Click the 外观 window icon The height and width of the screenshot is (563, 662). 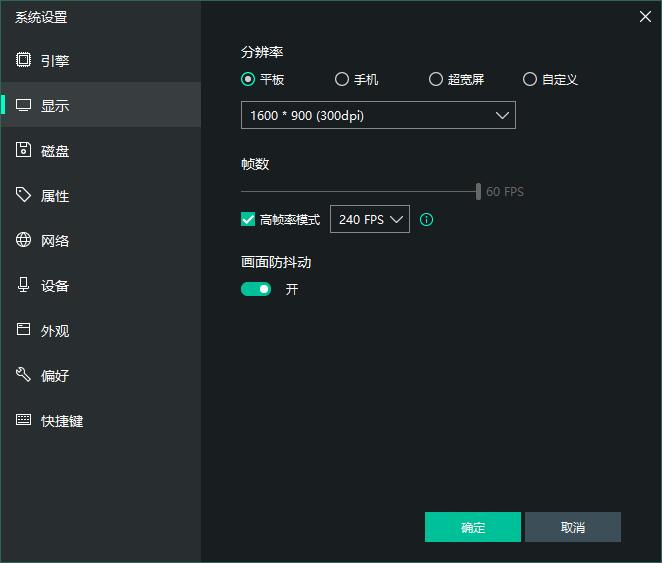(23, 330)
